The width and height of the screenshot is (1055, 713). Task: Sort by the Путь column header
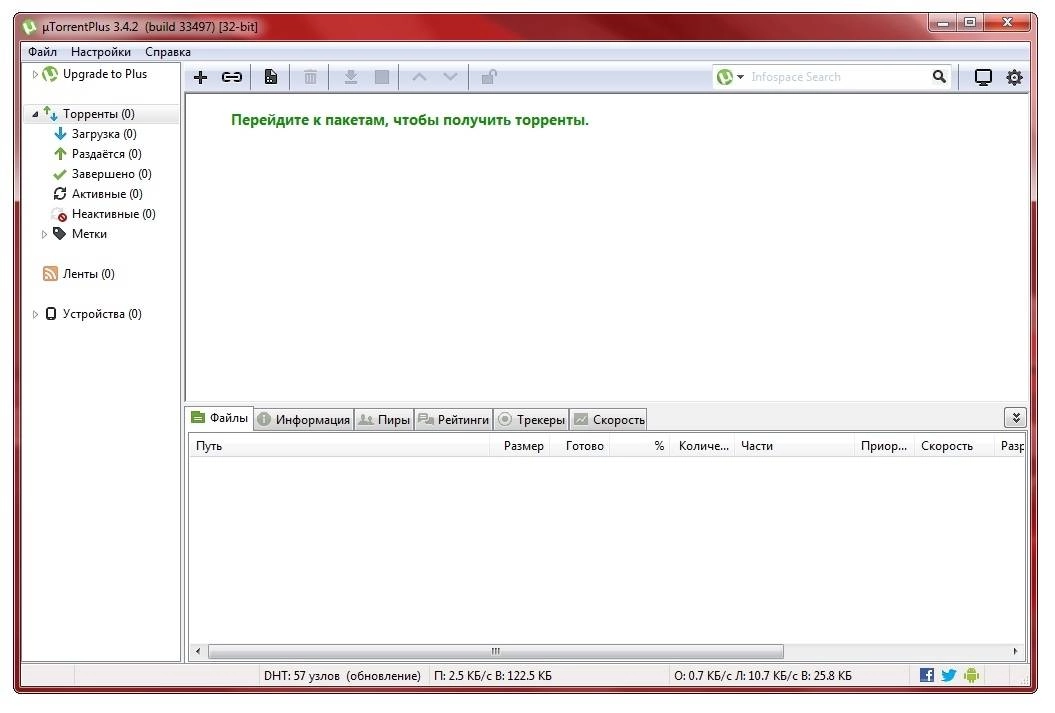[x=340, y=446]
